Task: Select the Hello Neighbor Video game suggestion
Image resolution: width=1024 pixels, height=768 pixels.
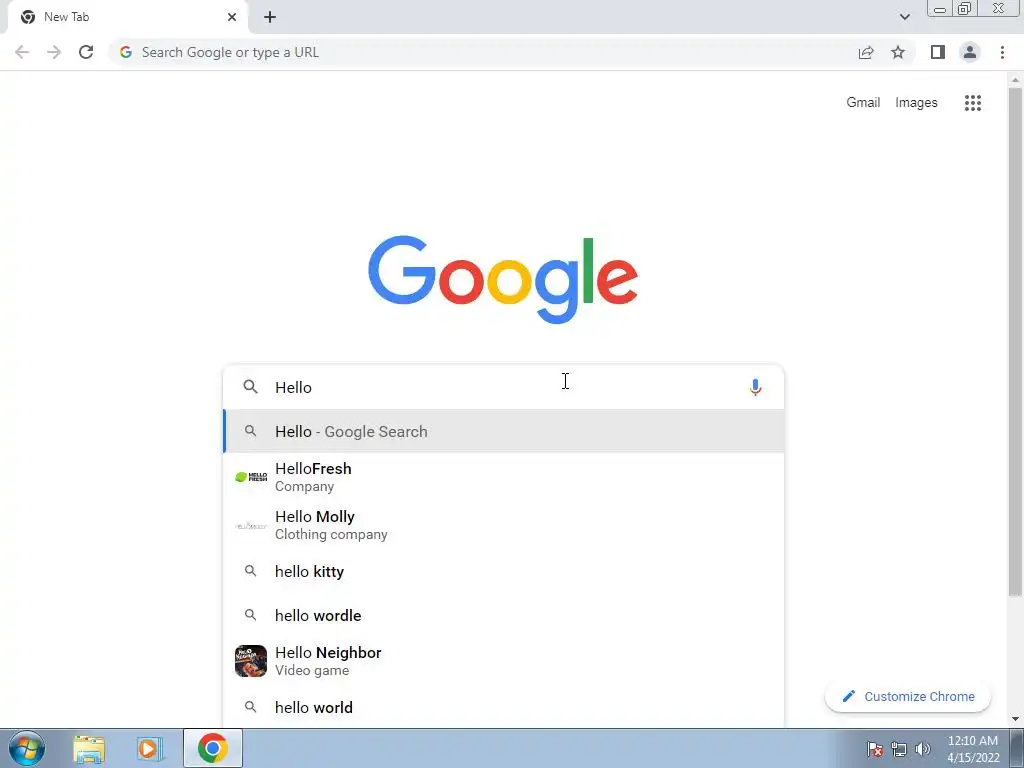Action: (504, 661)
